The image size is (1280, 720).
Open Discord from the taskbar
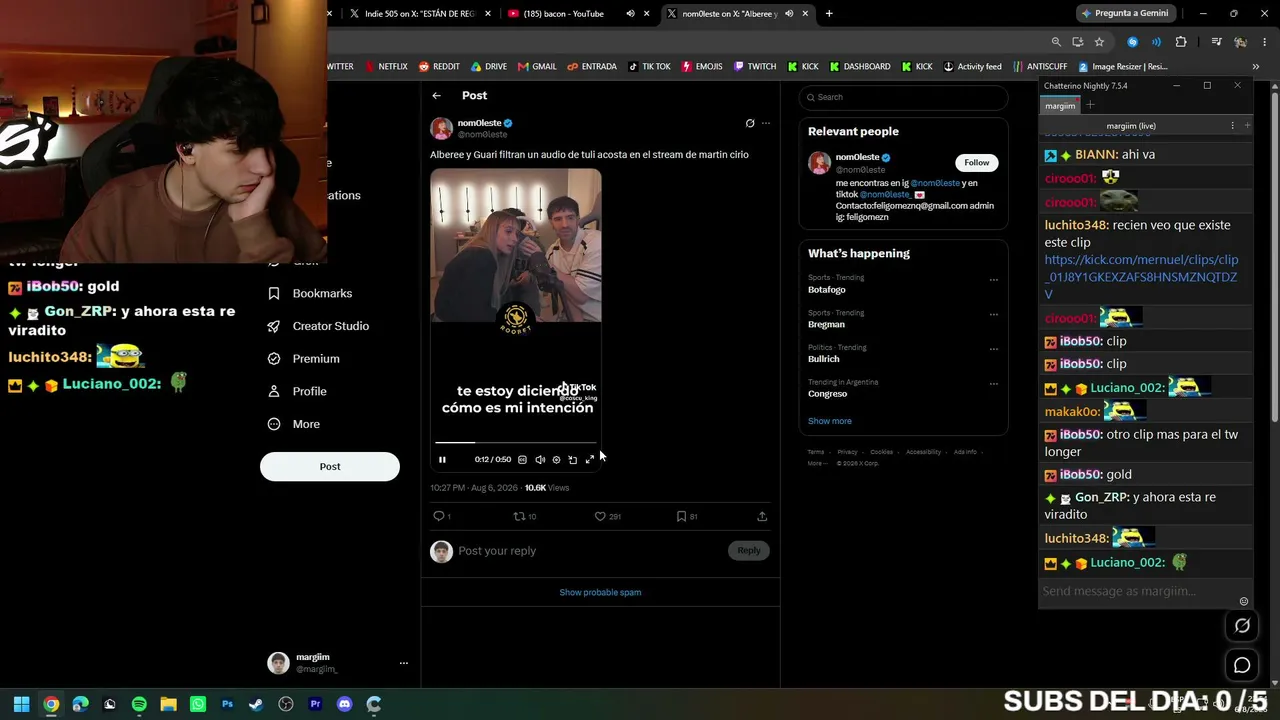pos(345,704)
